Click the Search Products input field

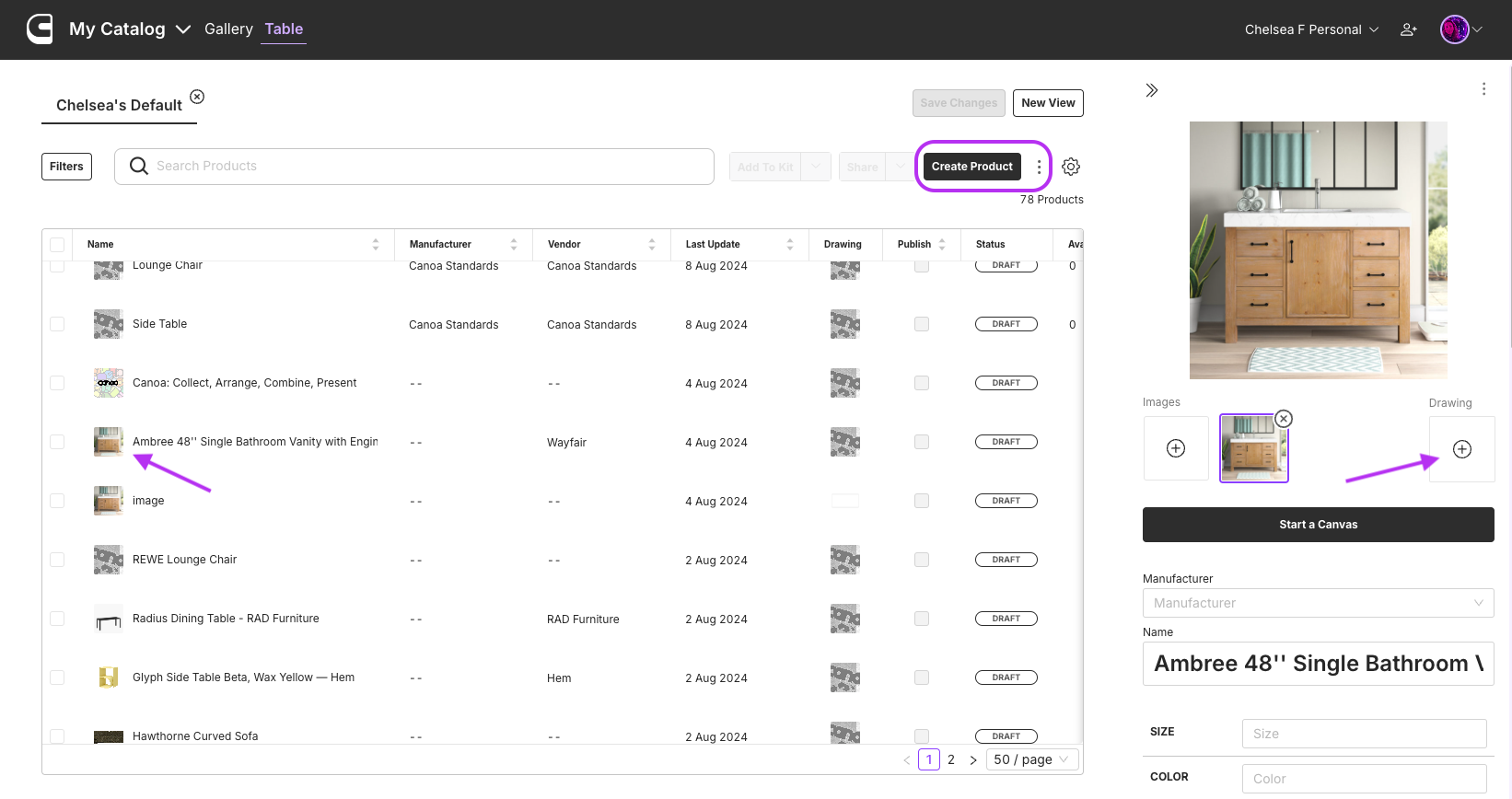tap(414, 167)
